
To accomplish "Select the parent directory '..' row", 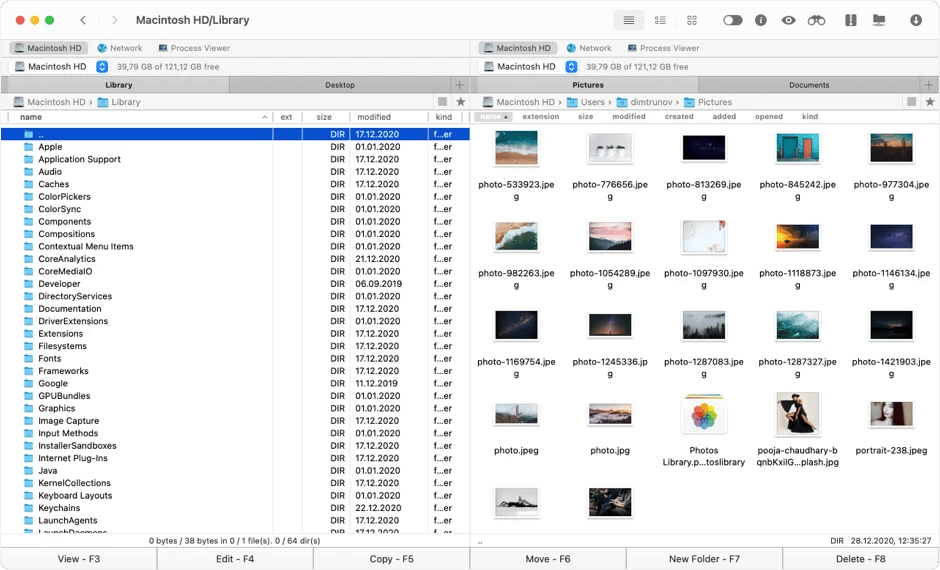I will point(234,134).
